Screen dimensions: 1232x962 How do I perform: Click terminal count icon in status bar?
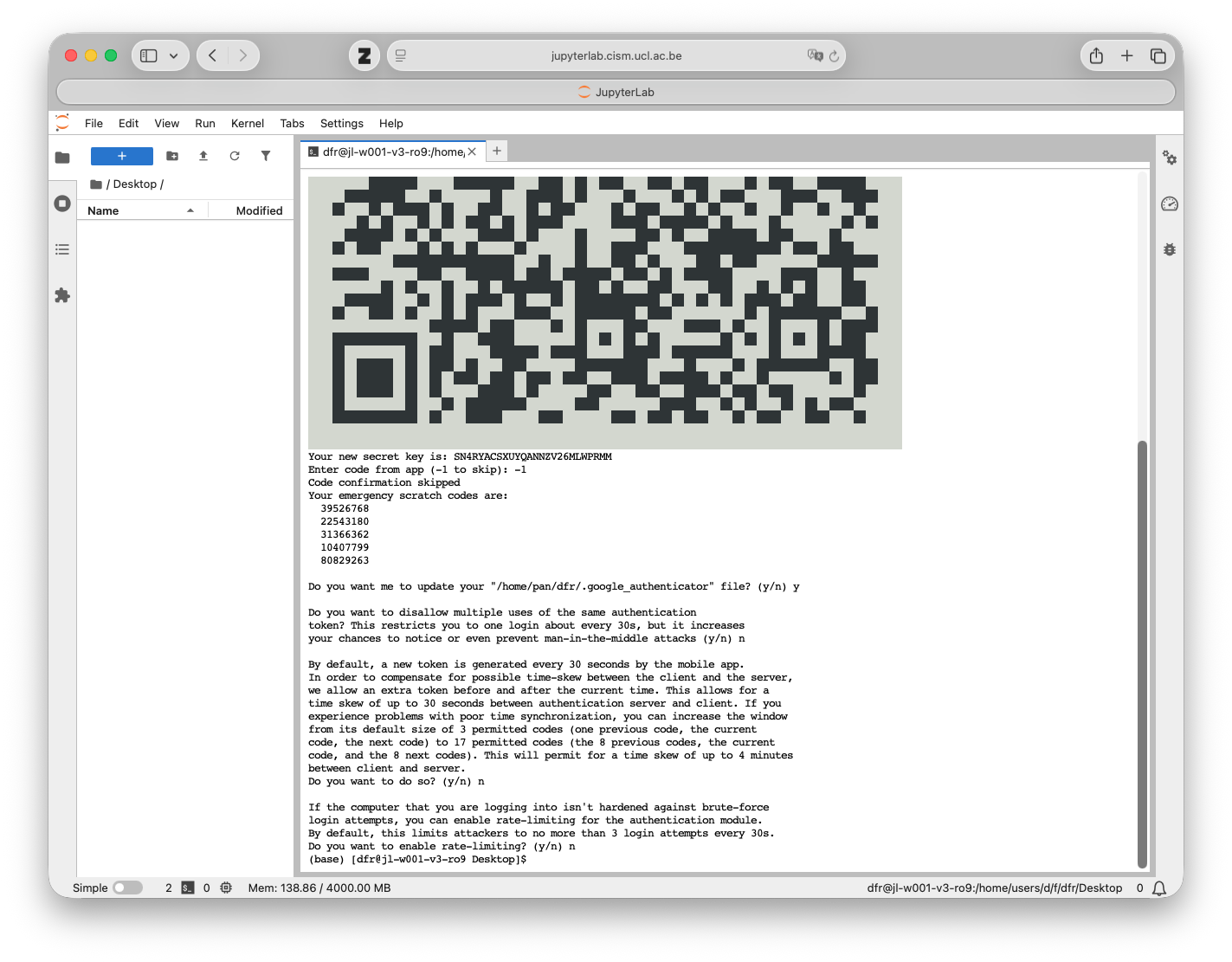pos(188,888)
